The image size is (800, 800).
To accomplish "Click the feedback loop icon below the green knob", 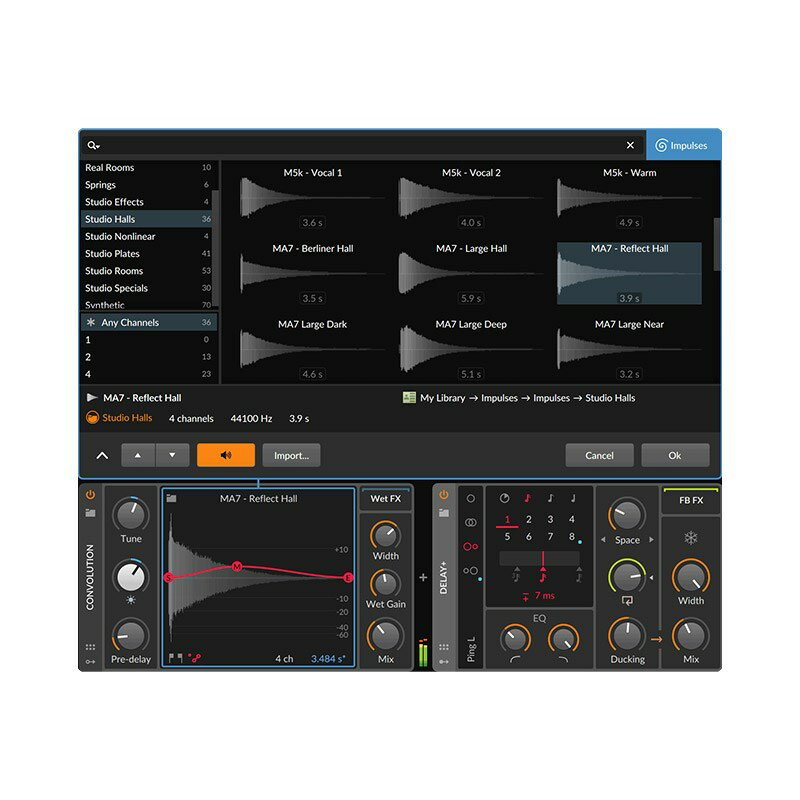I will click(628, 601).
